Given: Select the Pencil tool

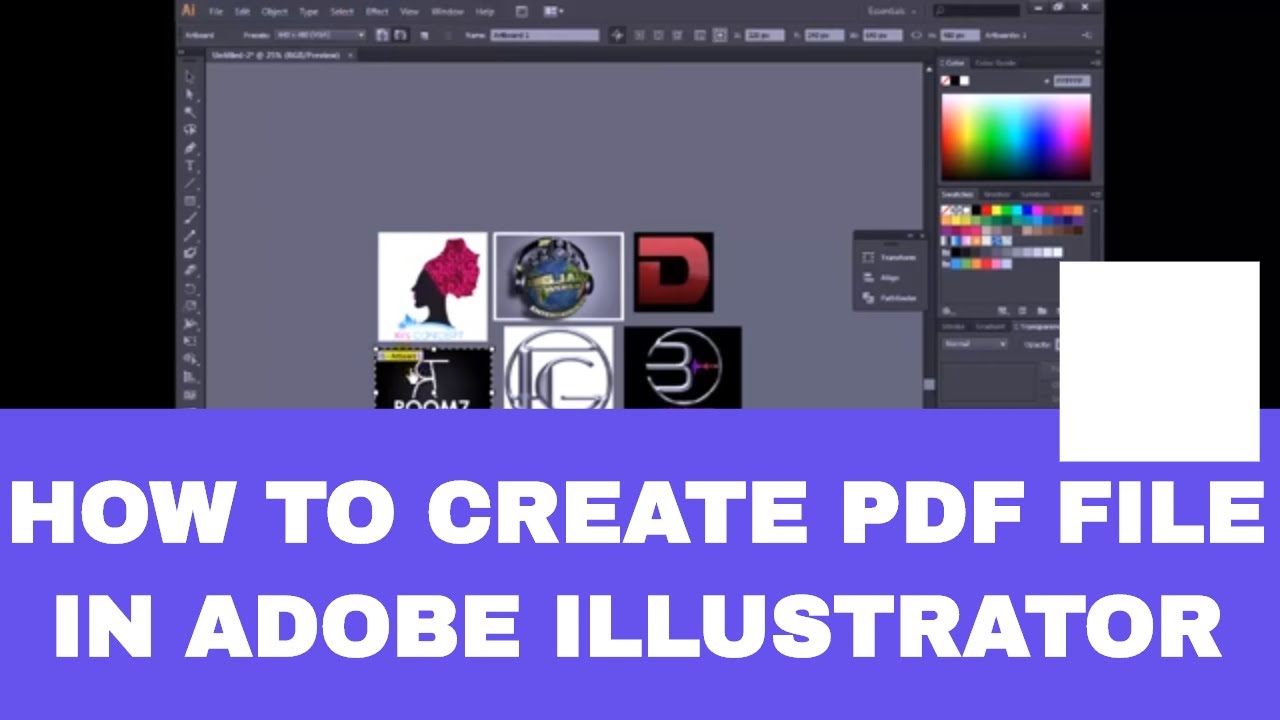Looking at the screenshot, I should 190,236.
